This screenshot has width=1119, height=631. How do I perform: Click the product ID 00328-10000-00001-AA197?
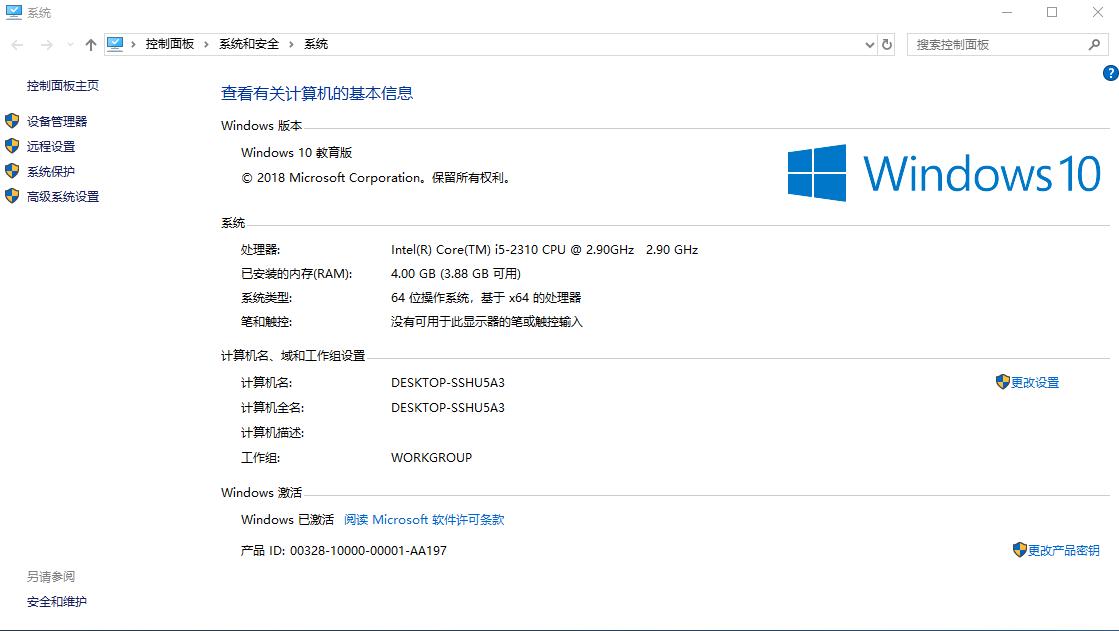[x=368, y=550]
